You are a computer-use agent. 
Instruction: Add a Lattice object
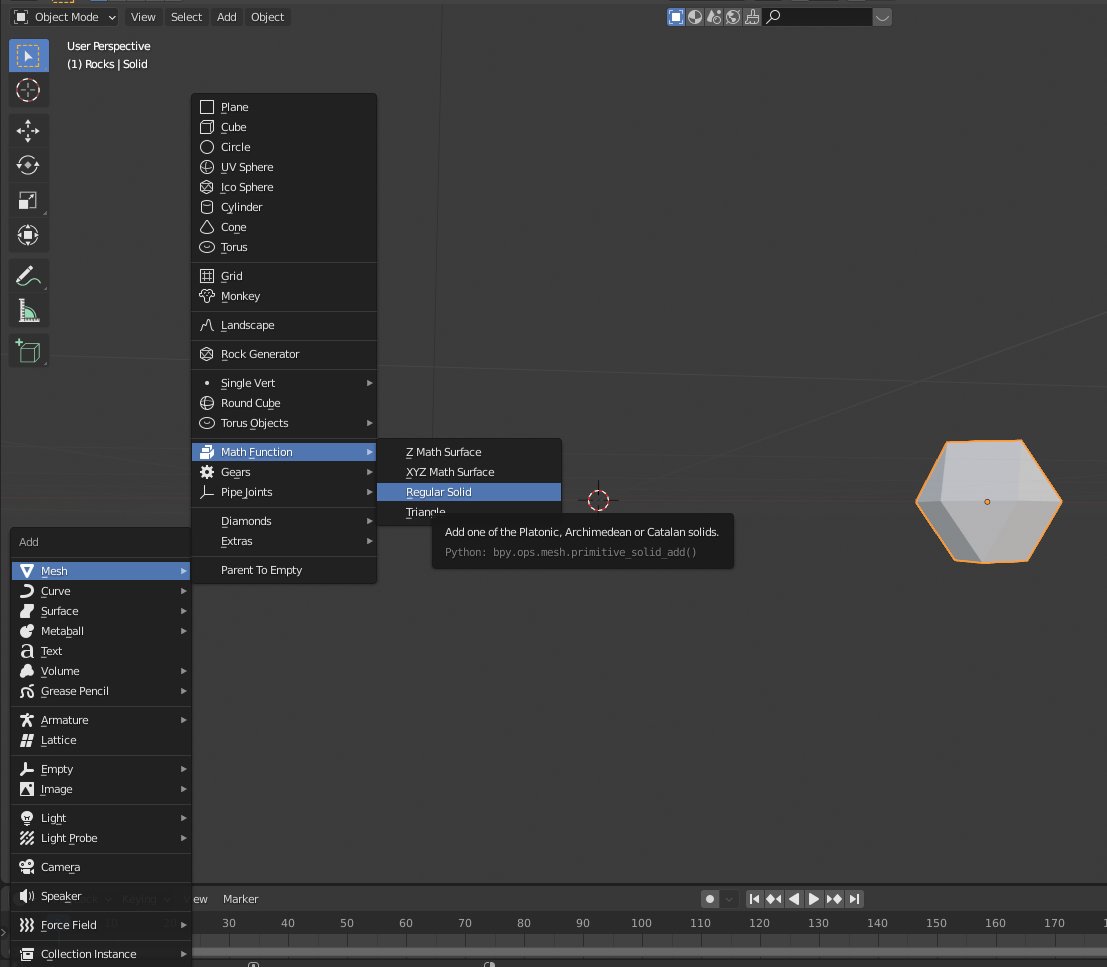pyautogui.click(x=101, y=740)
